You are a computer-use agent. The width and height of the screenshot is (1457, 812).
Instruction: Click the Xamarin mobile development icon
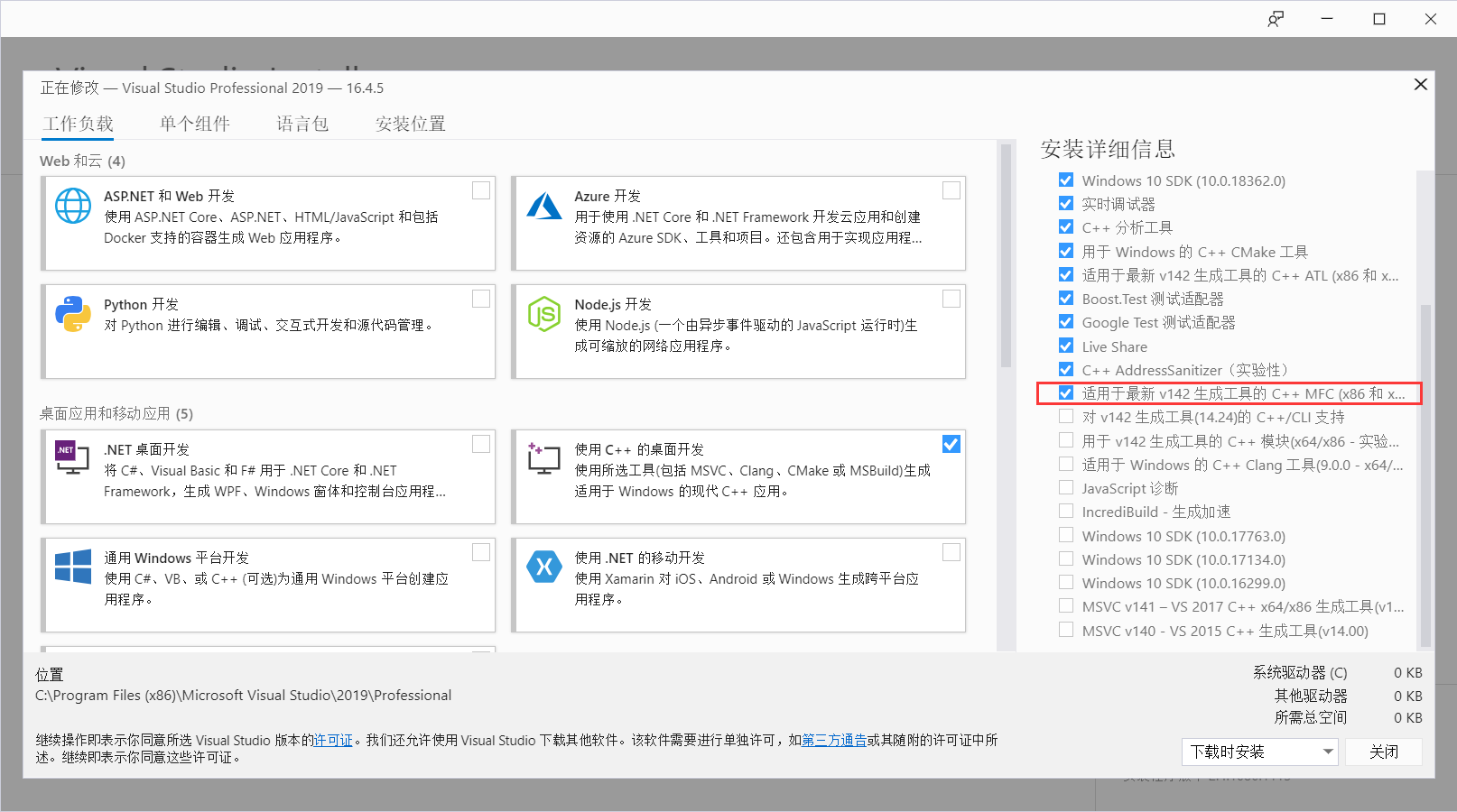point(544,567)
